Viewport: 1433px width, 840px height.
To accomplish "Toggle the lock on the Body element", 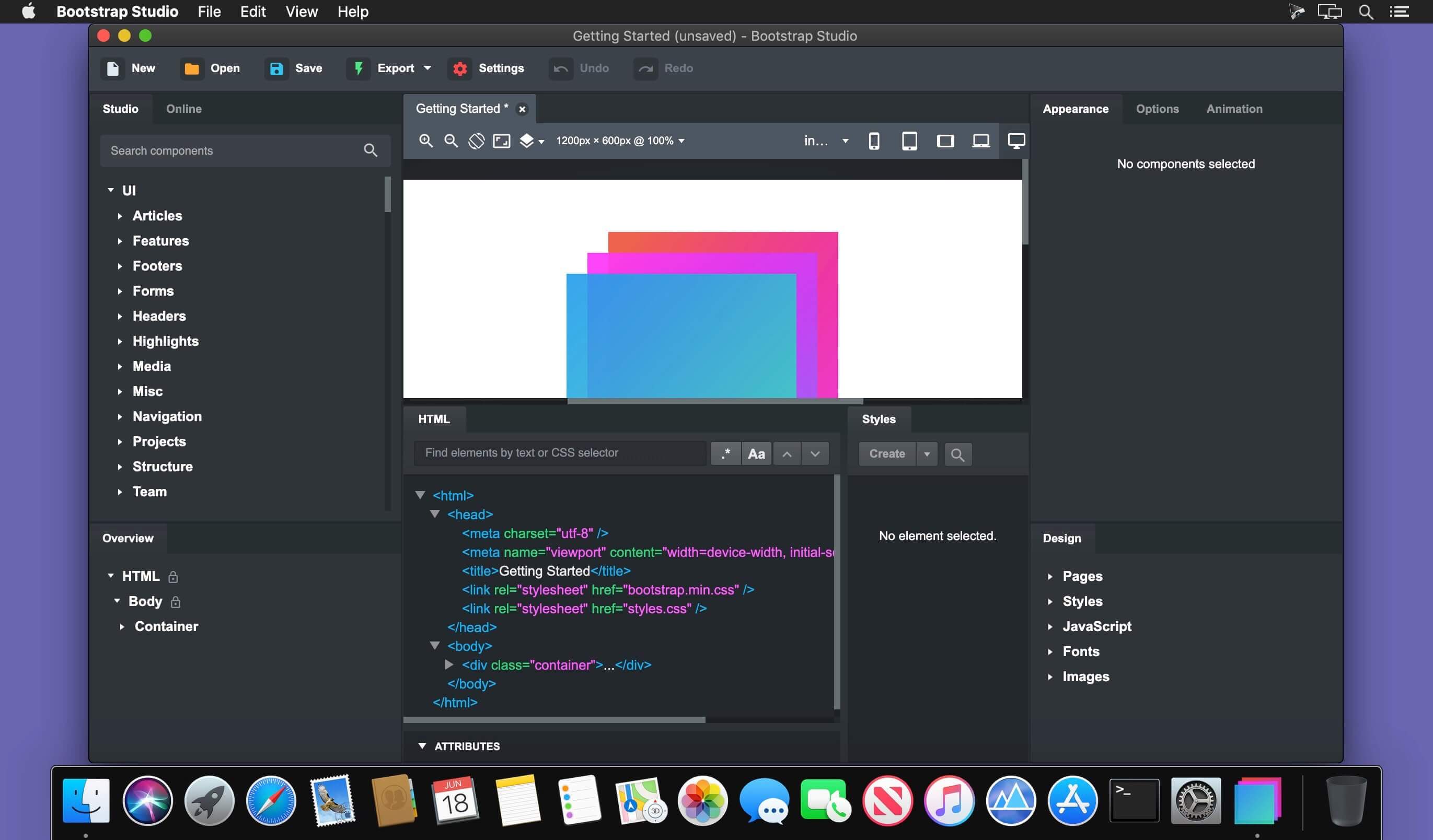I will coord(175,601).
